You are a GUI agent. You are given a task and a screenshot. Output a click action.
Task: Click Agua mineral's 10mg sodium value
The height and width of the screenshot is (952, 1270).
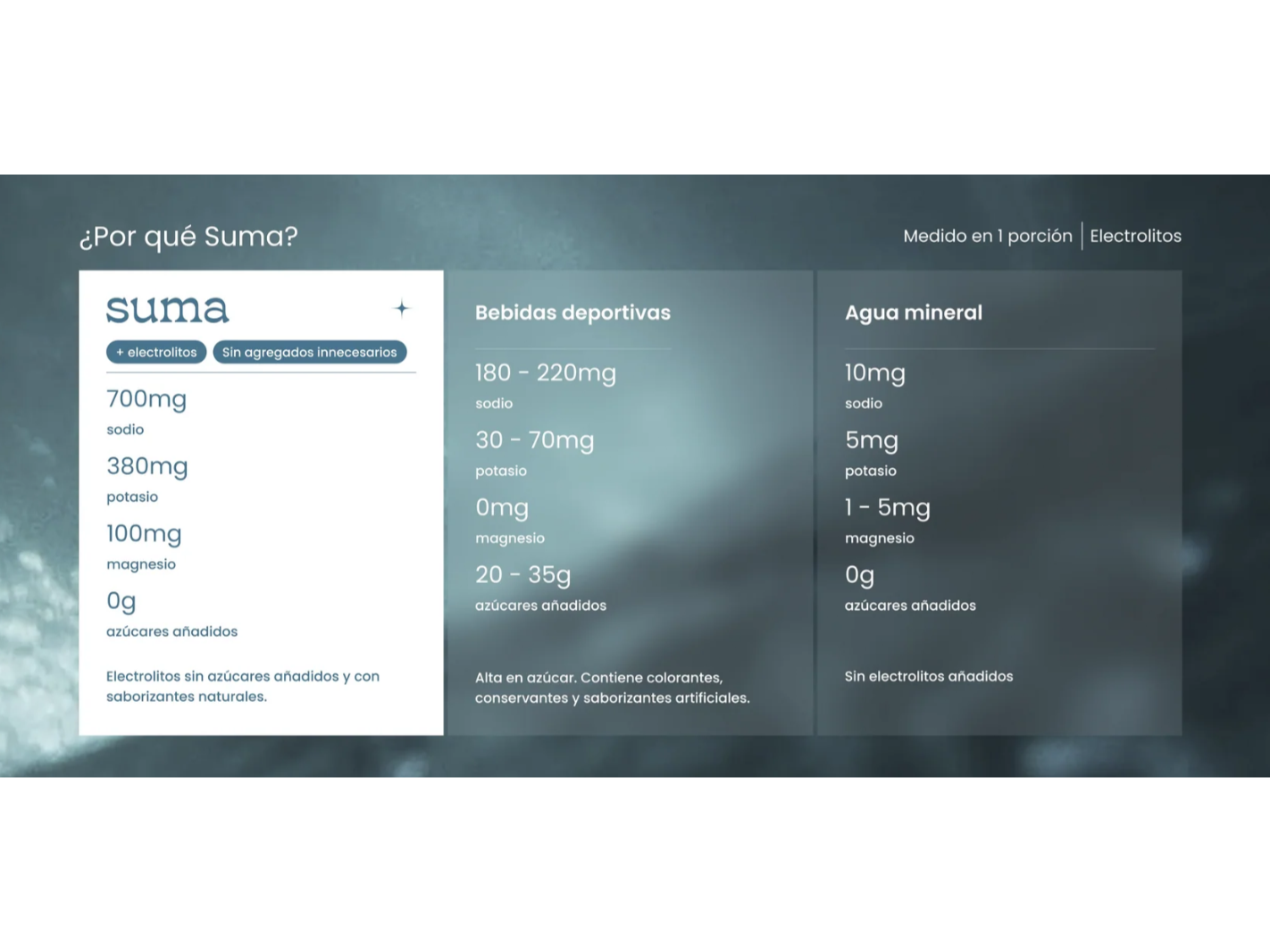point(874,372)
